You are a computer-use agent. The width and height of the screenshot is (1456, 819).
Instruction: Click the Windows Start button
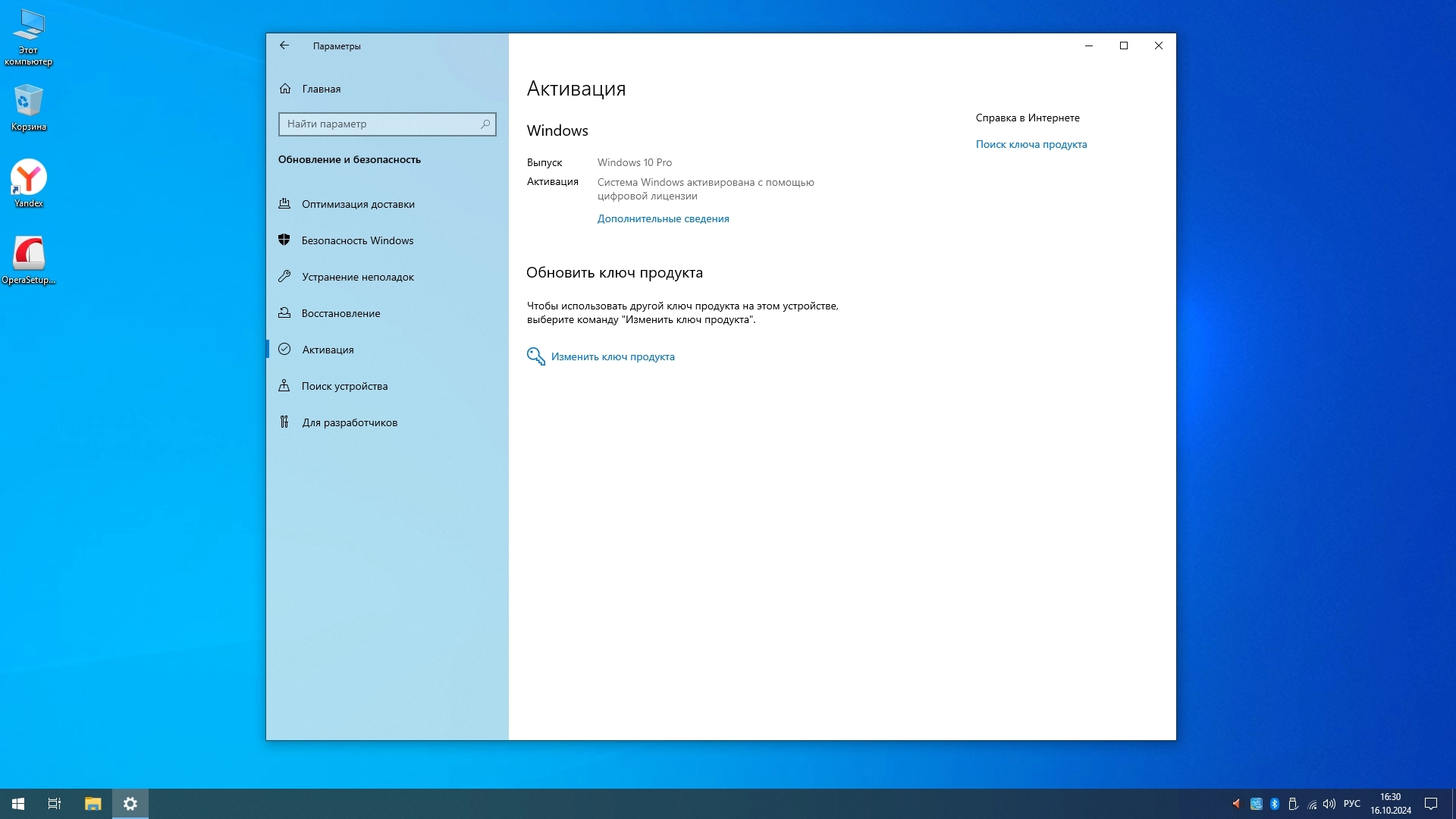(x=18, y=803)
